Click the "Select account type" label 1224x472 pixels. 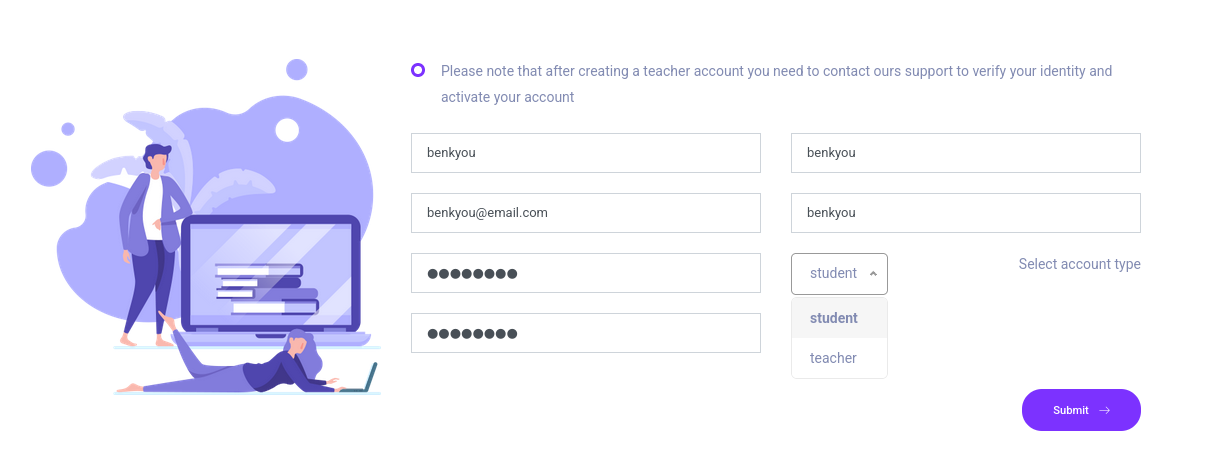coord(1079,264)
